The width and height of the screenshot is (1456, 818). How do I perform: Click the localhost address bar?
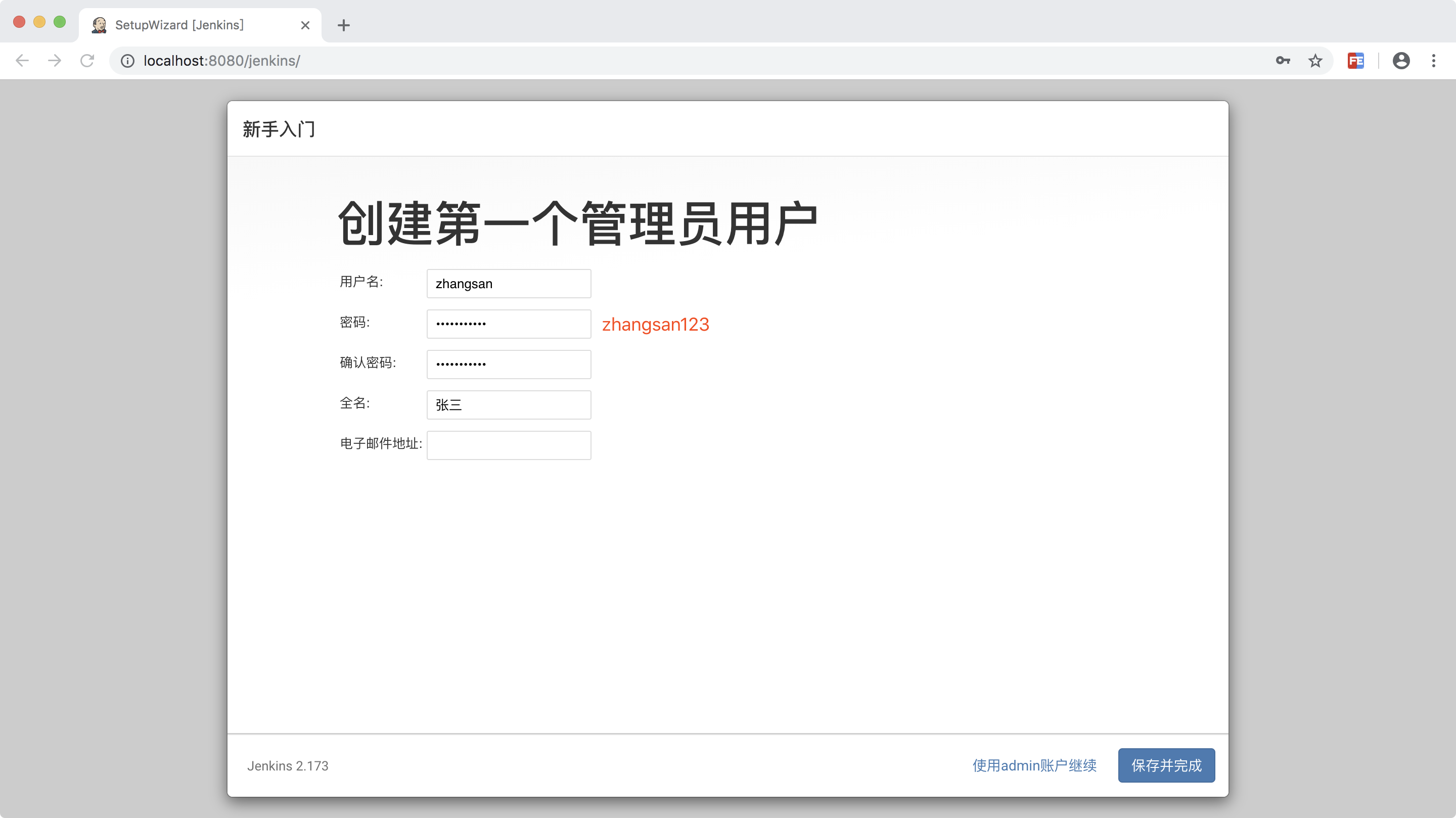678,61
